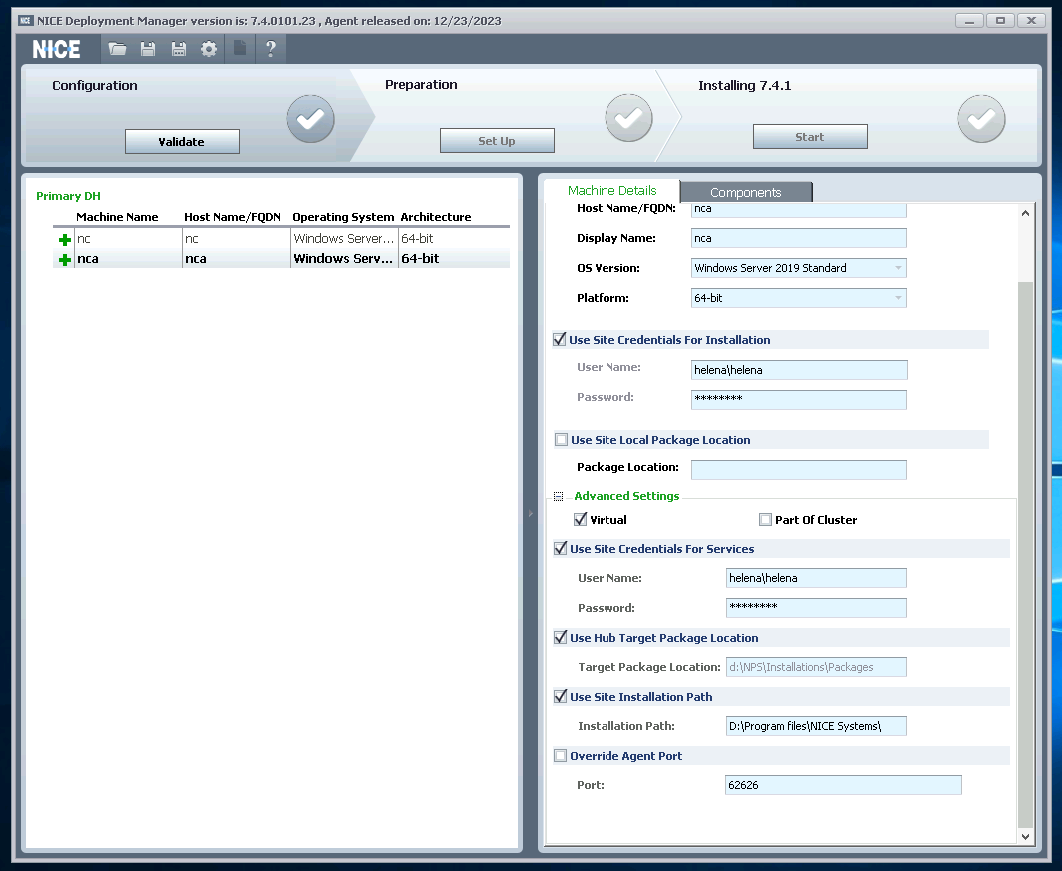
Task: Enable Use Site Local Package Location
Action: click(561, 440)
